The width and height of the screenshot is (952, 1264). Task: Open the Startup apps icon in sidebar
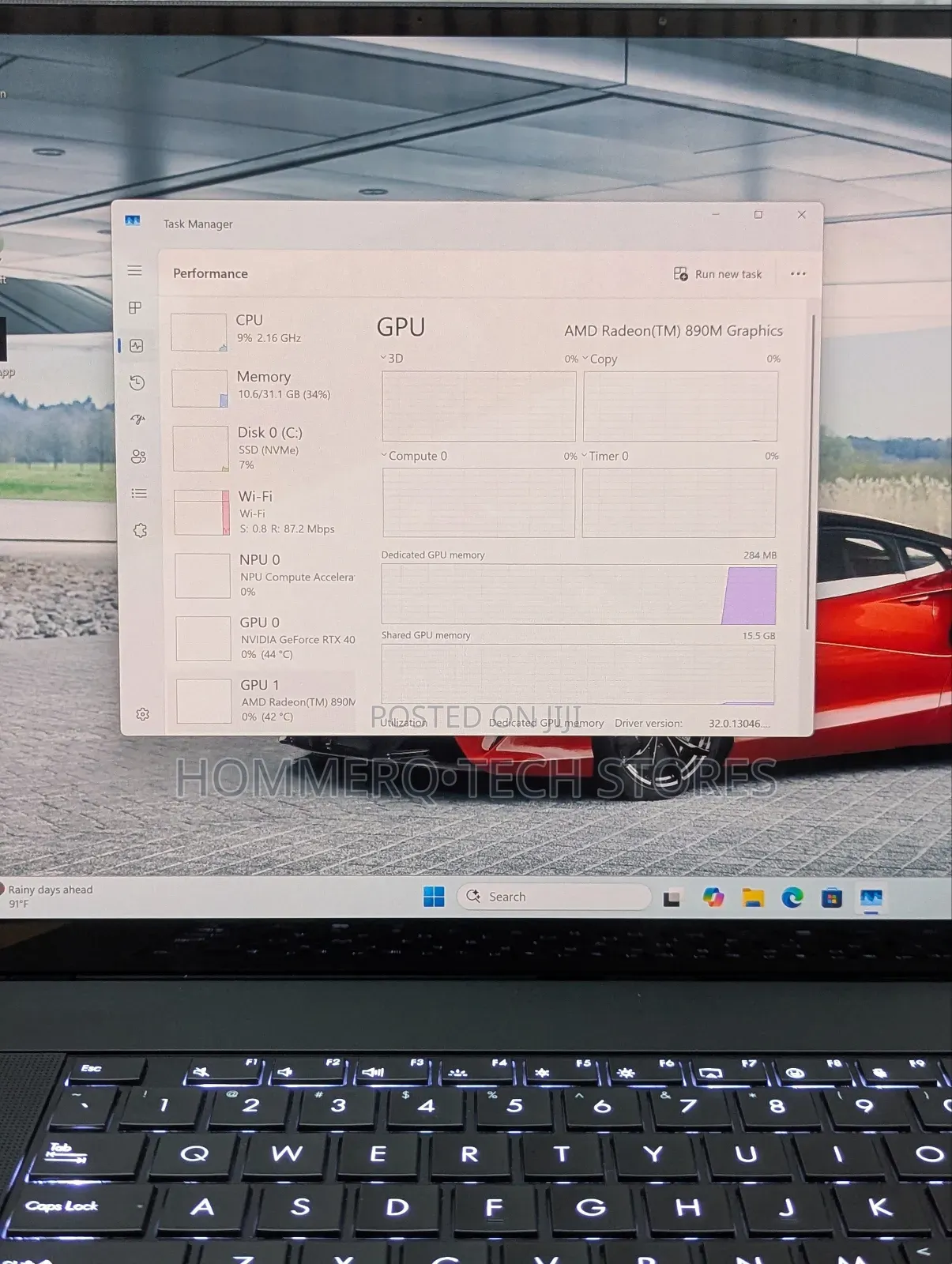pyautogui.click(x=138, y=419)
